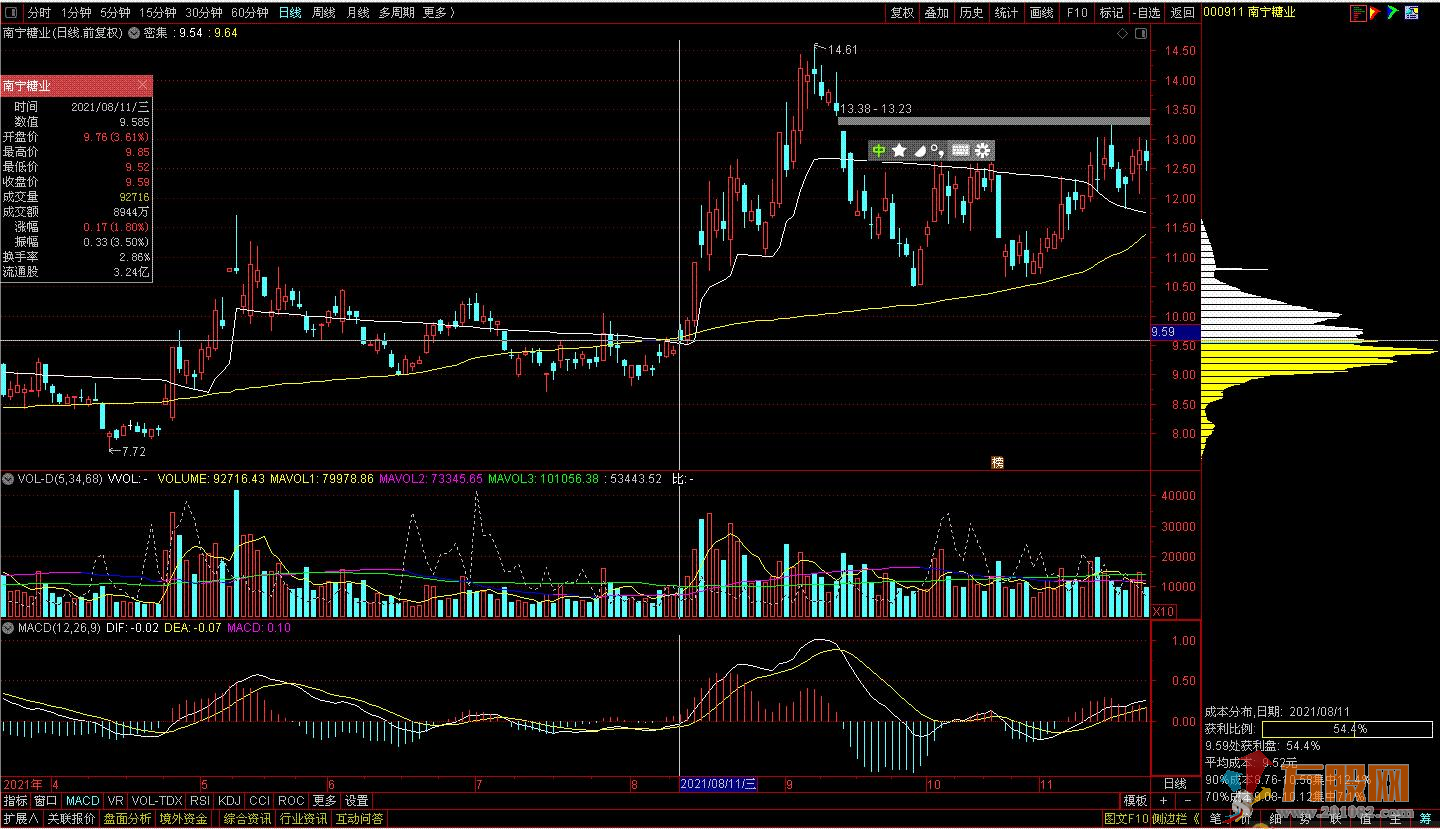Click the green-blue arrow icon top right
The image size is (1440, 829).
point(1392,12)
